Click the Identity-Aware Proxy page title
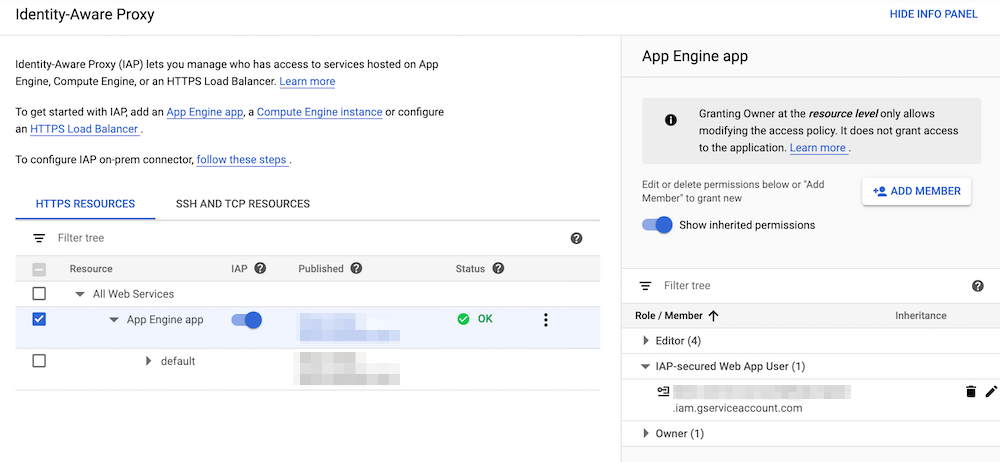This screenshot has height=462, width=1000. pos(85,14)
